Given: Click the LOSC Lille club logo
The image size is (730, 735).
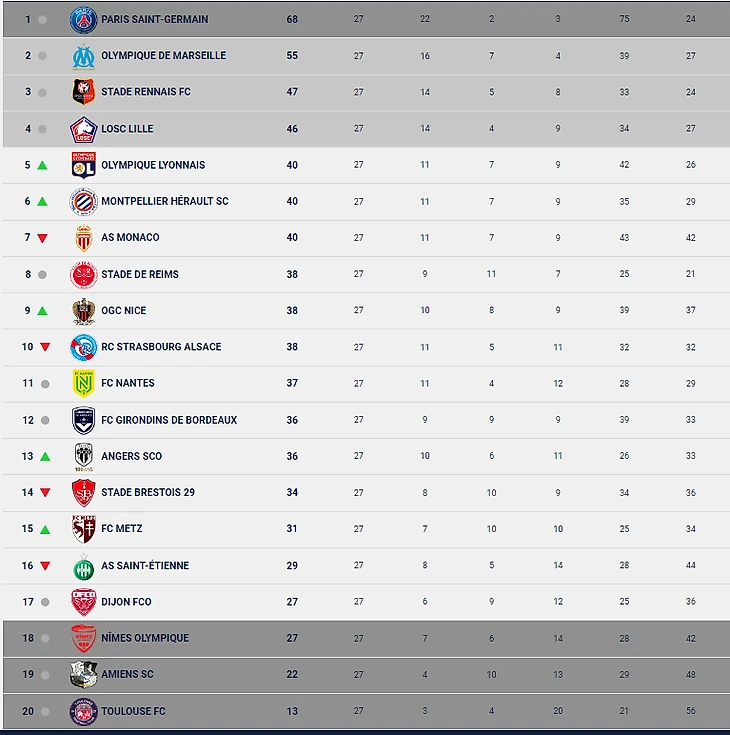Looking at the screenshot, I should click(x=84, y=129).
